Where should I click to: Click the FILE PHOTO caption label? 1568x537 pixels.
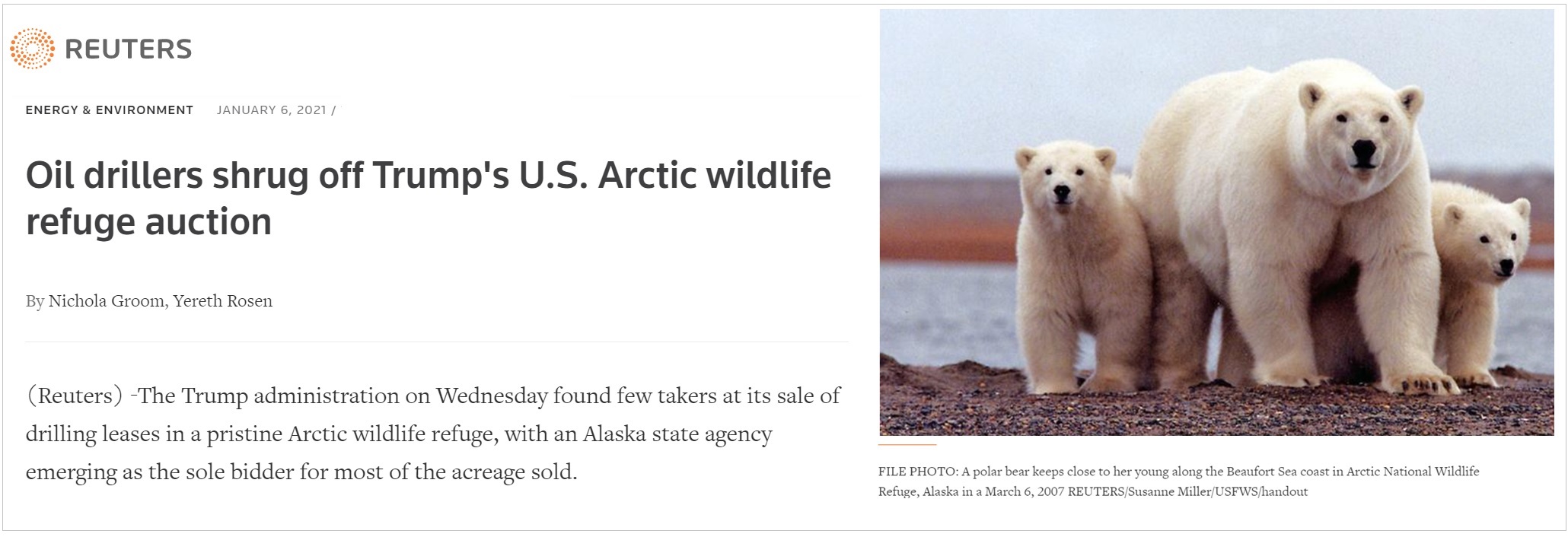coord(918,472)
